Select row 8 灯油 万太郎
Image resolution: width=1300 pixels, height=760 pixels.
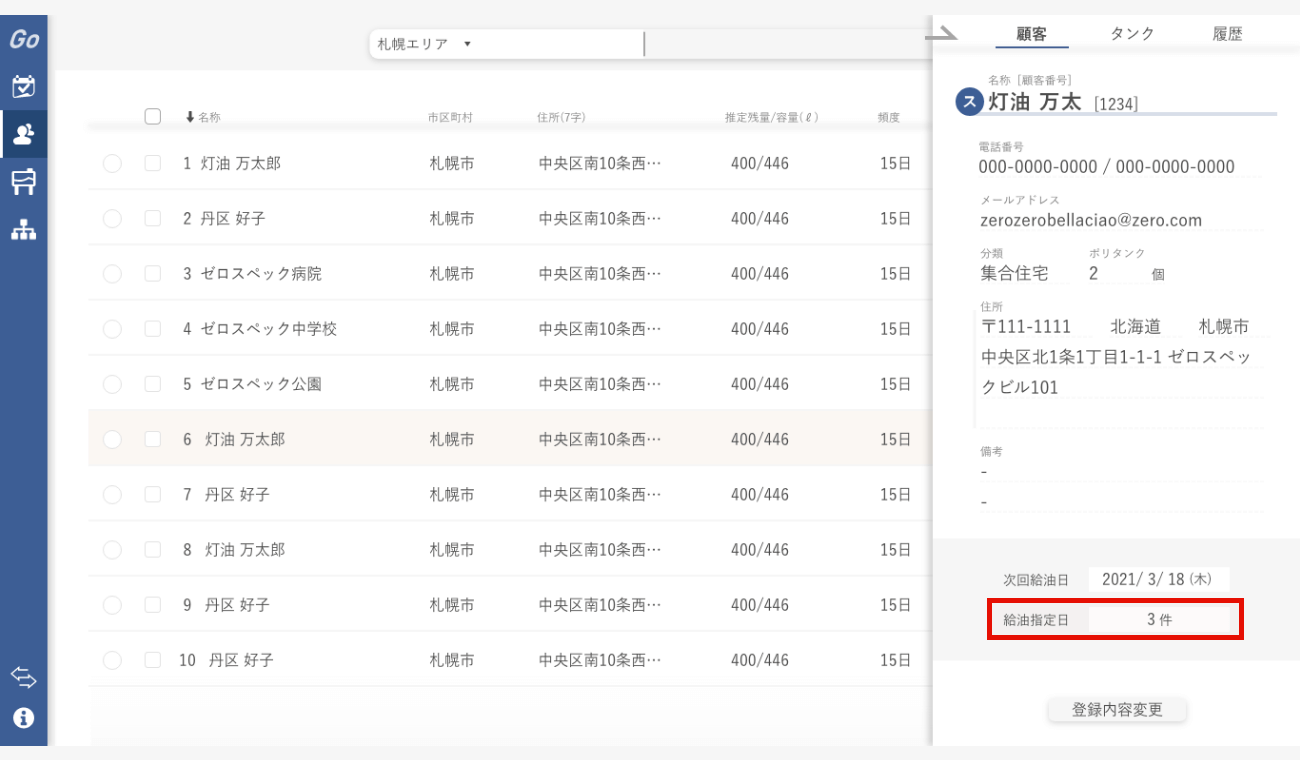(x=510, y=549)
